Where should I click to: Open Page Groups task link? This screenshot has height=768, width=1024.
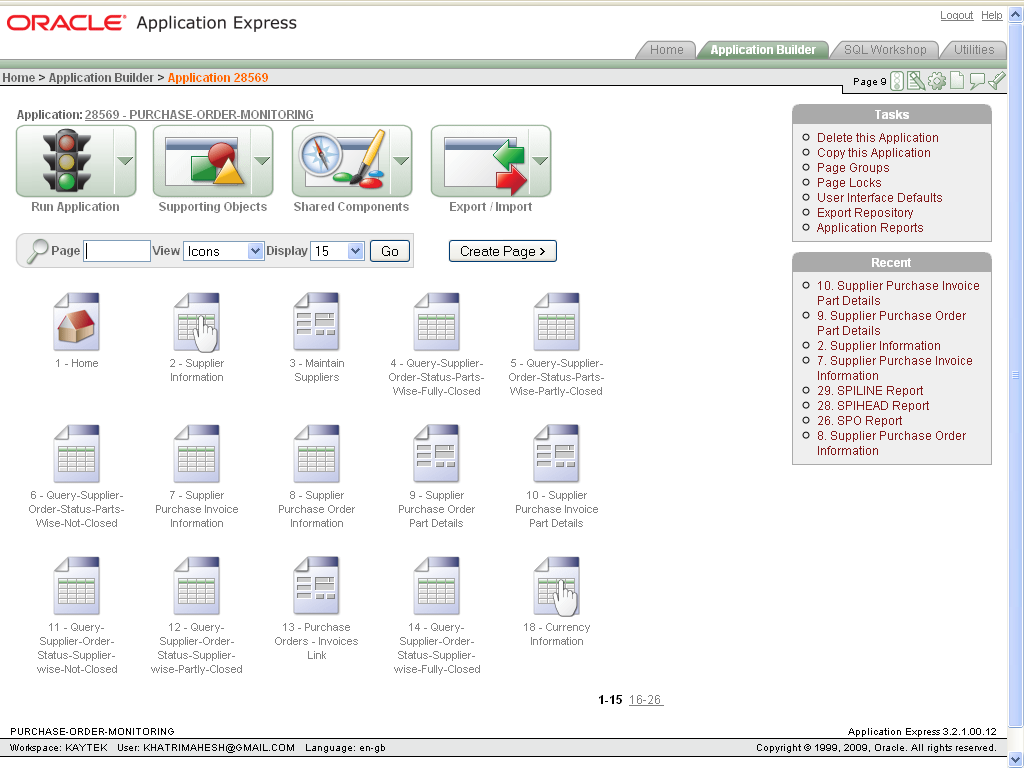point(852,167)
